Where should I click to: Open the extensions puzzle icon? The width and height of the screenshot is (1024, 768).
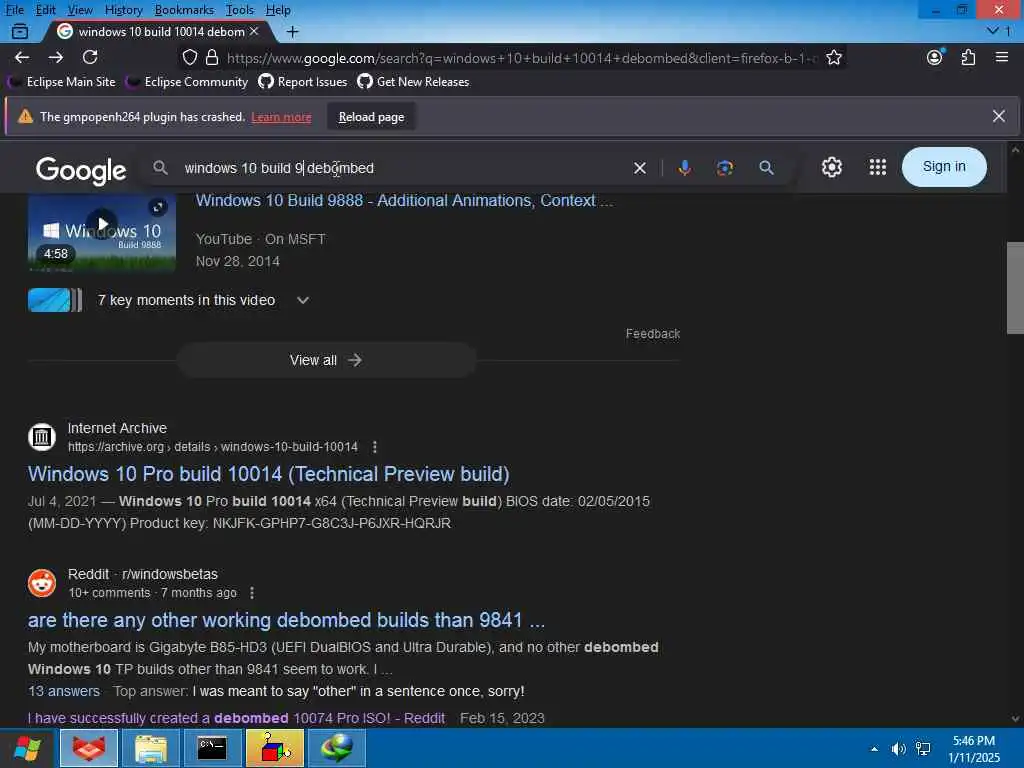coord(968,57)
